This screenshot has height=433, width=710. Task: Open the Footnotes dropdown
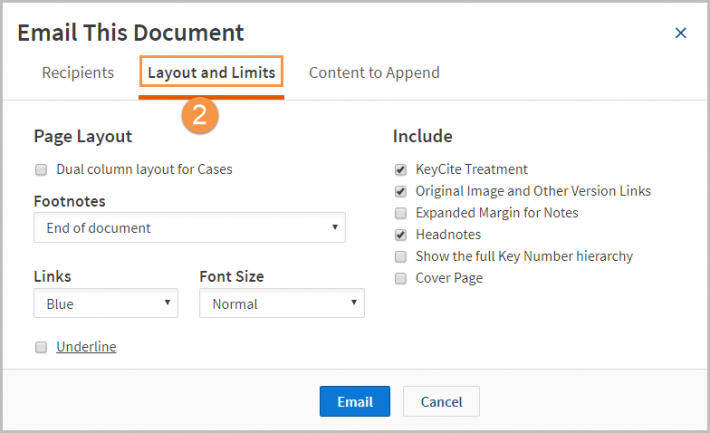(x=189, y=227)
